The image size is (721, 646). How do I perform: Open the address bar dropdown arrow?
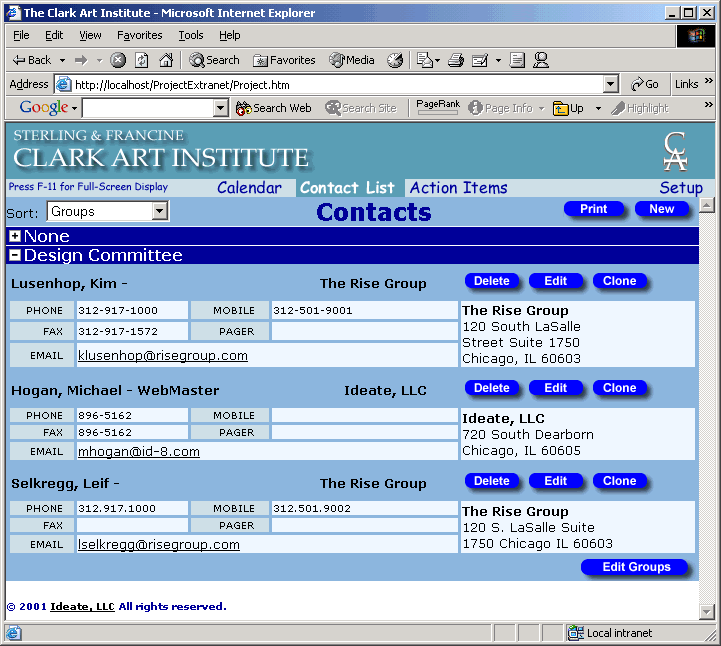[x=610, y=84]
